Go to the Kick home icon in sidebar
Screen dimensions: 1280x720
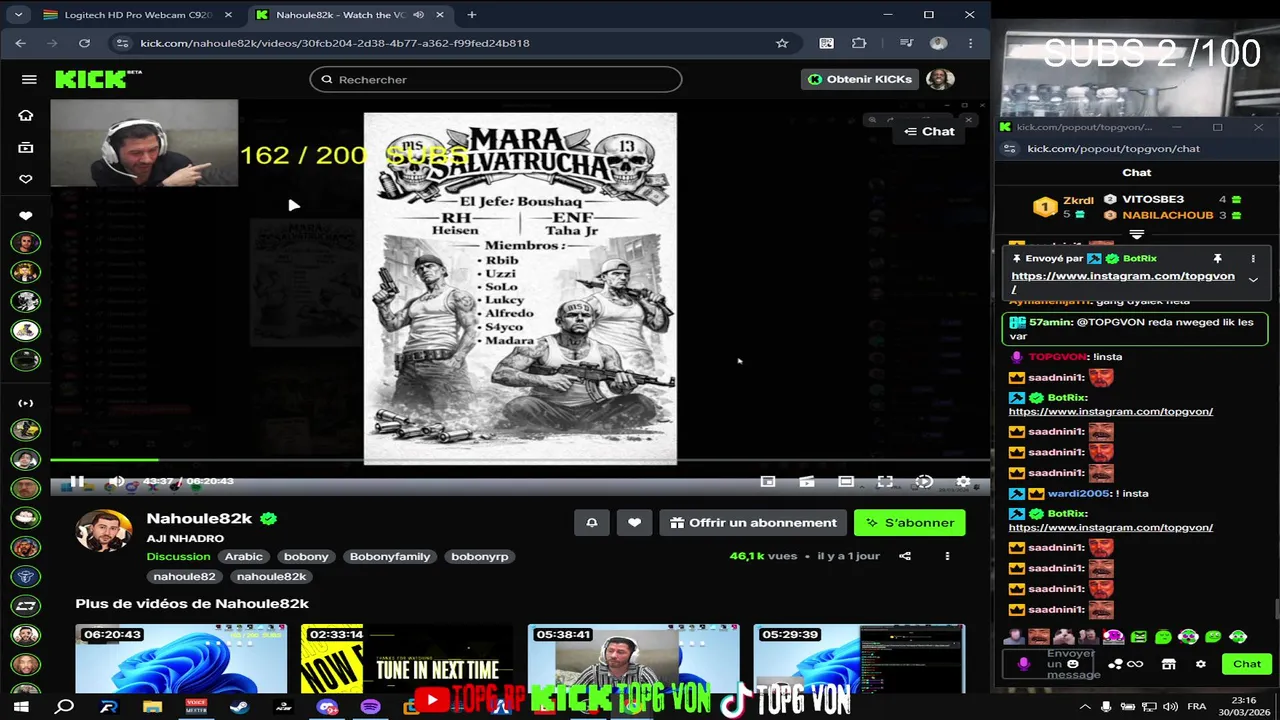click(26, 115)
